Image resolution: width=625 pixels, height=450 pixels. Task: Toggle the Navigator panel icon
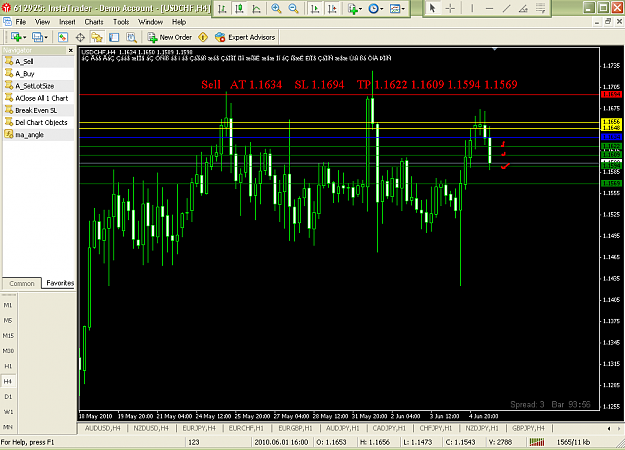(97, 37)
